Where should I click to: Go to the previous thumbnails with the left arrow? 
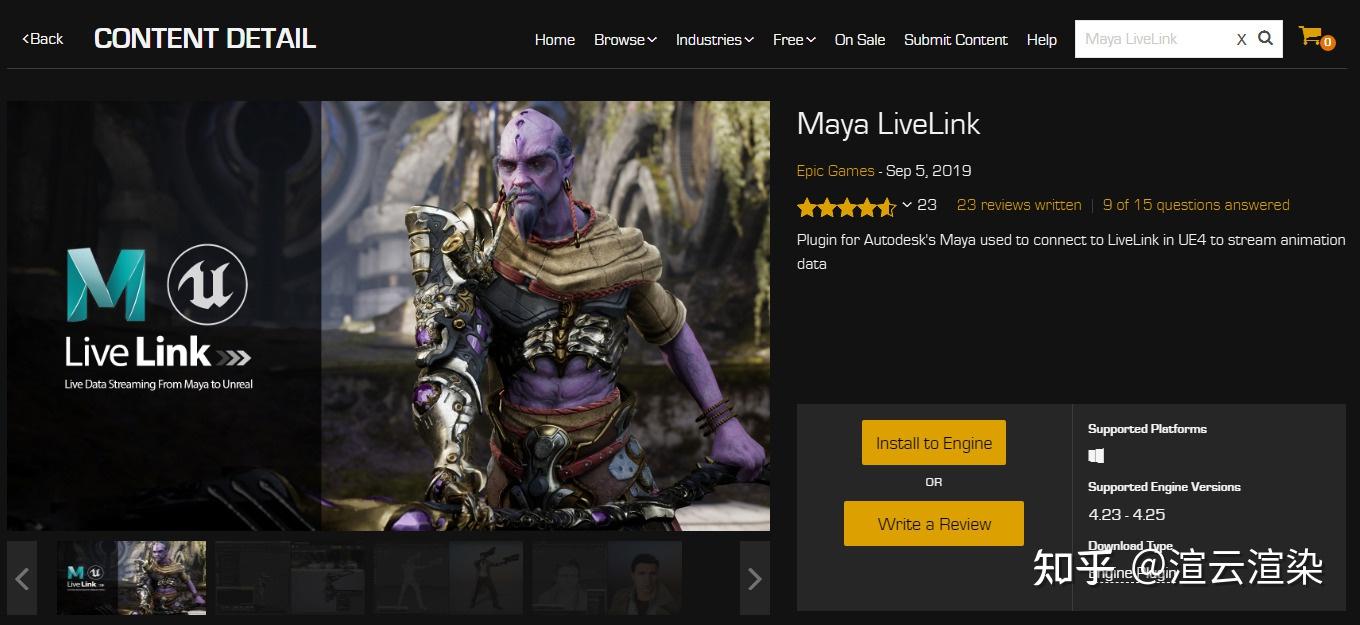(22, 578)
